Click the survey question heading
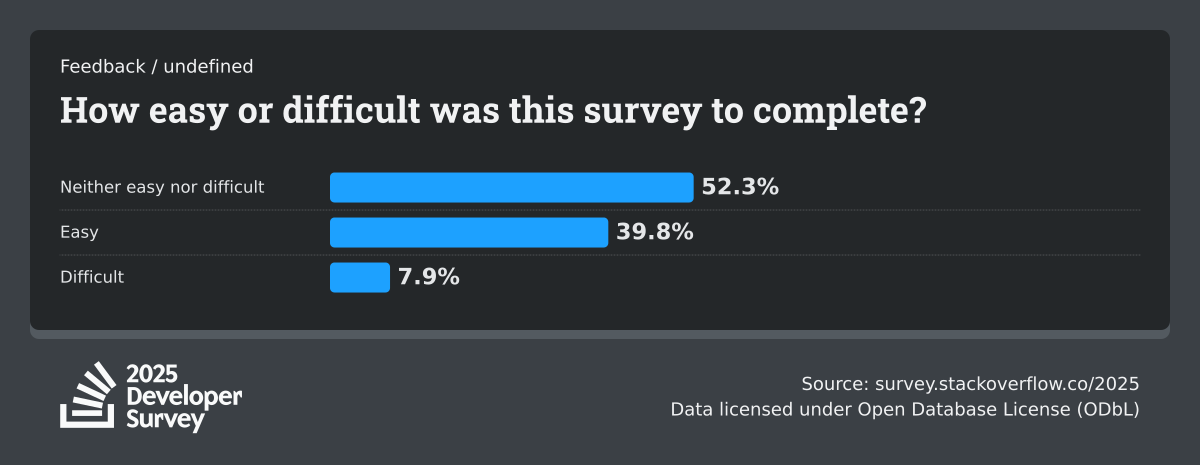 click(x=493, y=111)
